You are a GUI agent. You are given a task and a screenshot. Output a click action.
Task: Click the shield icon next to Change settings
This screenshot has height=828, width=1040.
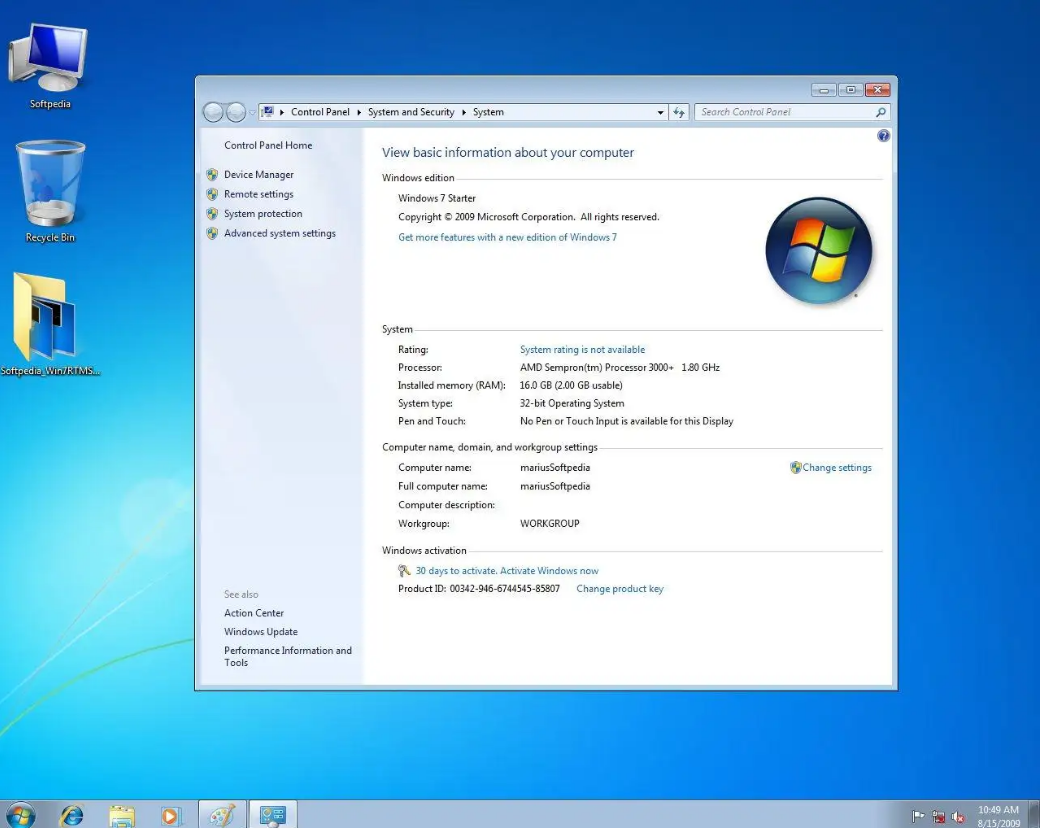tap(795, 467)
